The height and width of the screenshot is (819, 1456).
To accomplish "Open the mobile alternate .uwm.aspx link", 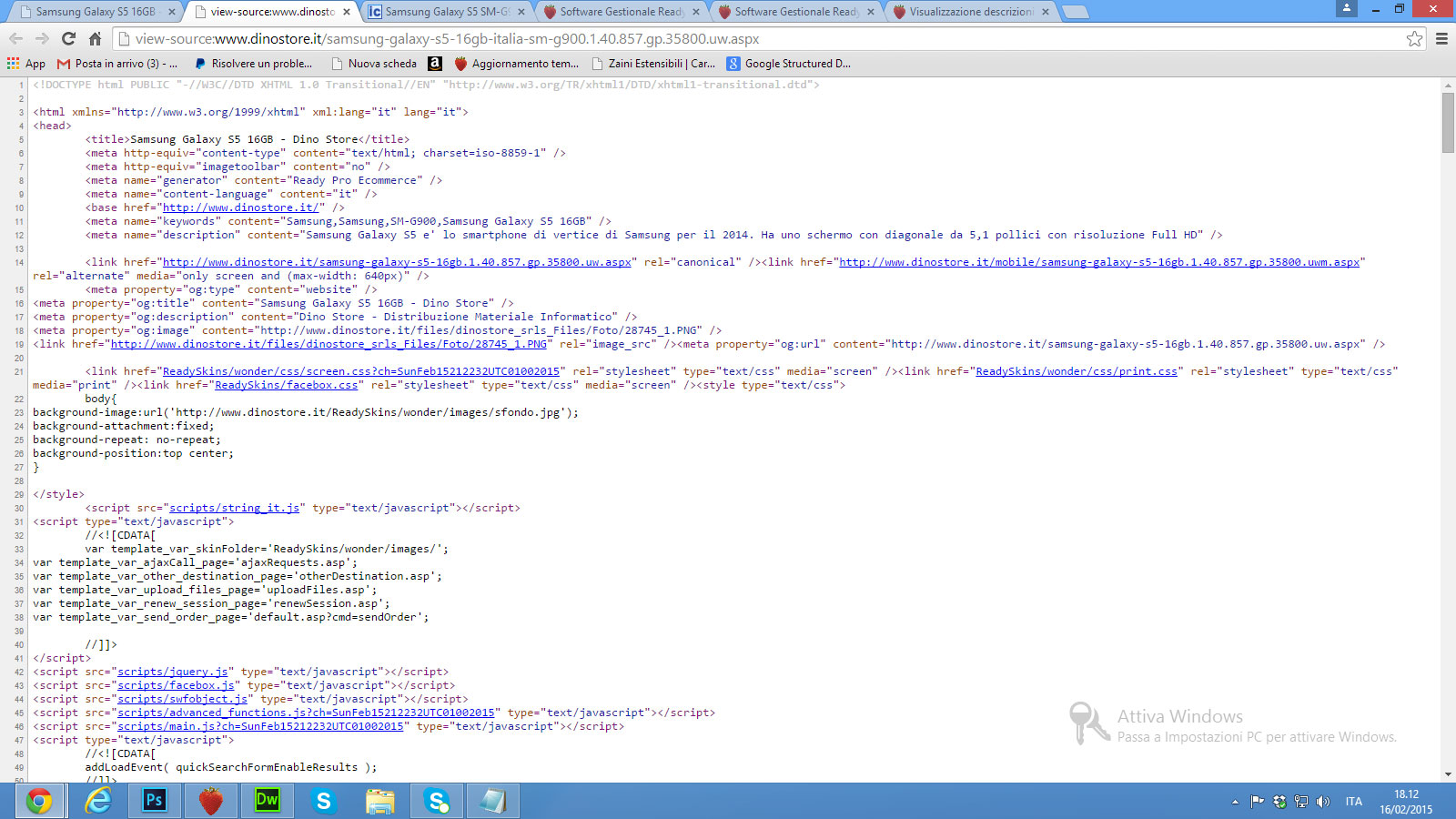I will [1099, 262].
